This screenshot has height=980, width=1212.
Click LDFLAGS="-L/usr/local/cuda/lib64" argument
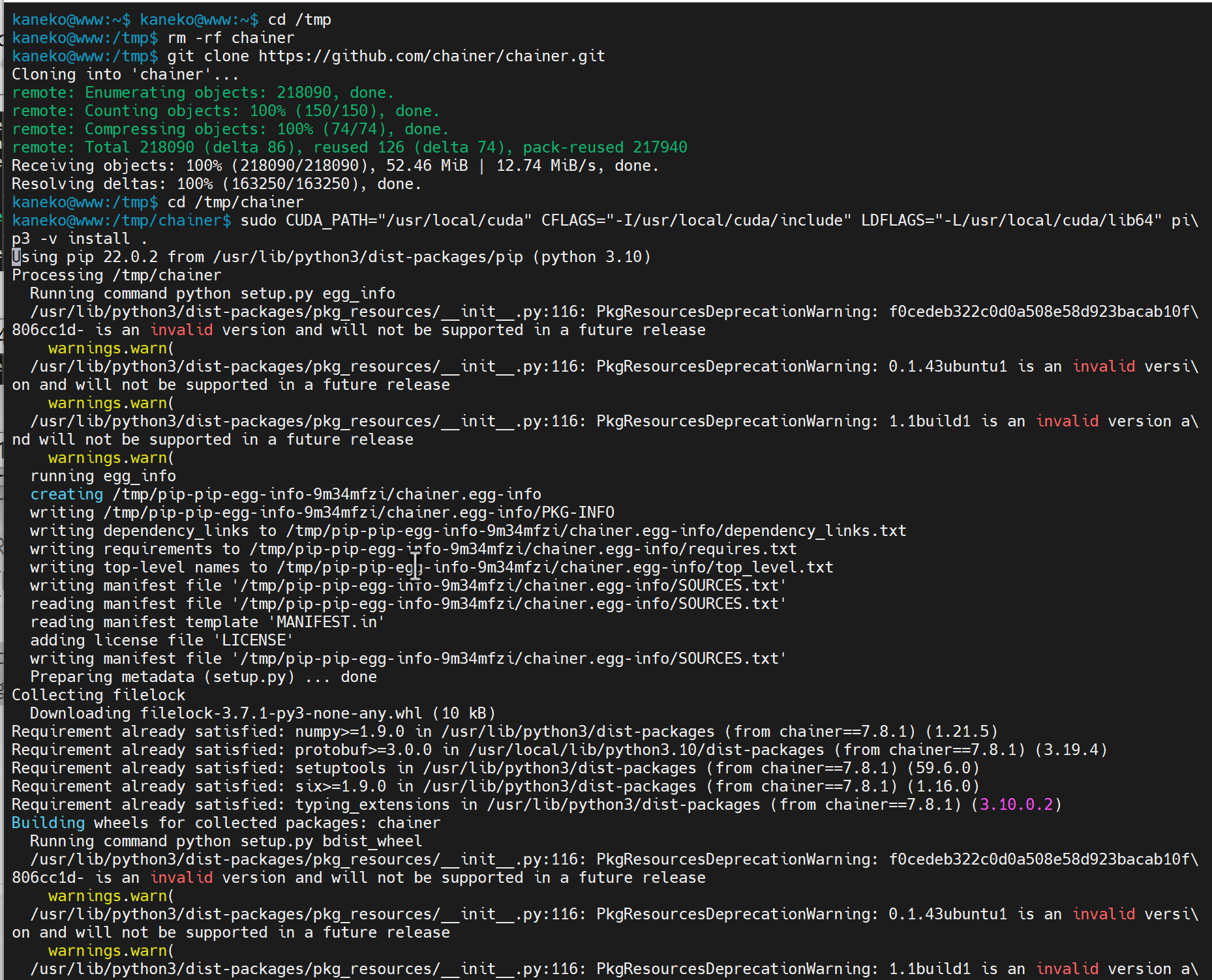pyautogui.click(x=1011, y=220)
